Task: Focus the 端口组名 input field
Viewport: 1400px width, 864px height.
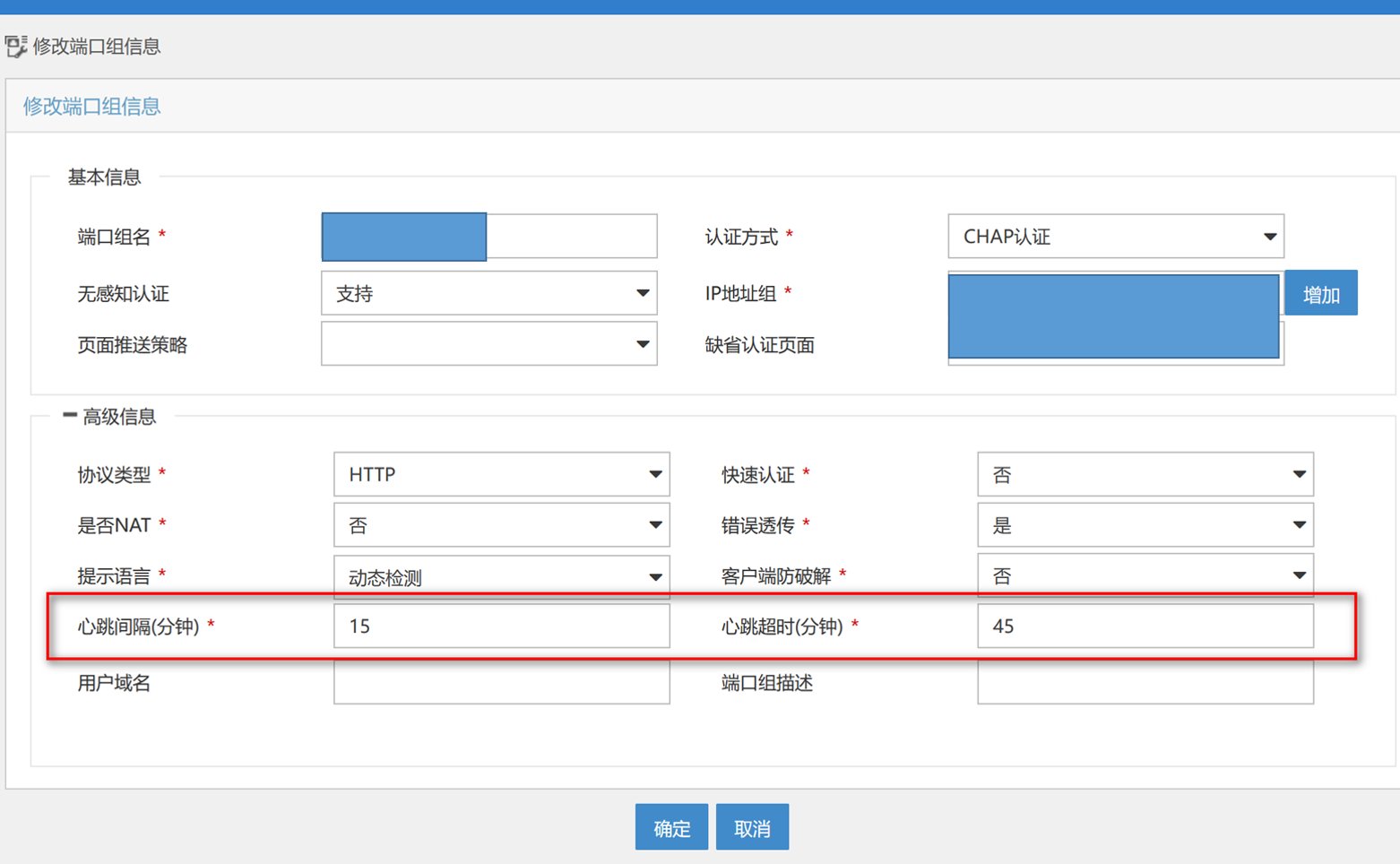Action: [489, 237]
